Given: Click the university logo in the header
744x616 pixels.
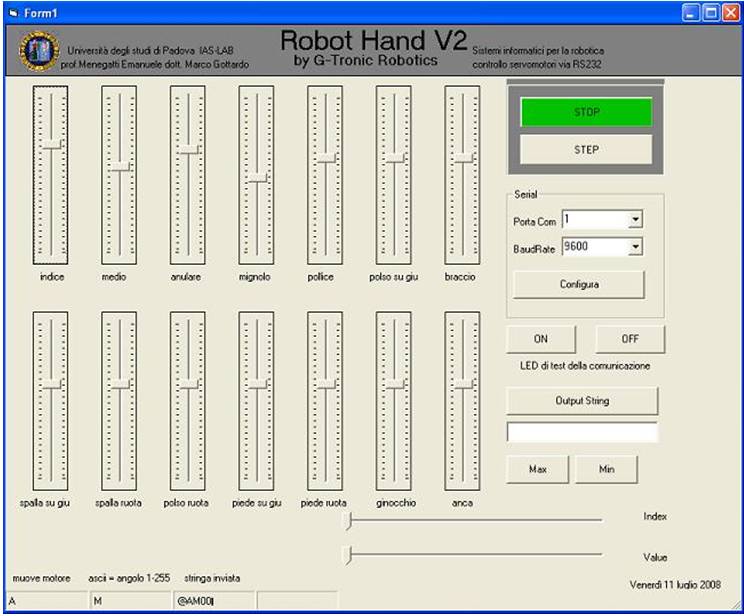Looking at the screenshot, I should tap(39, 51).
